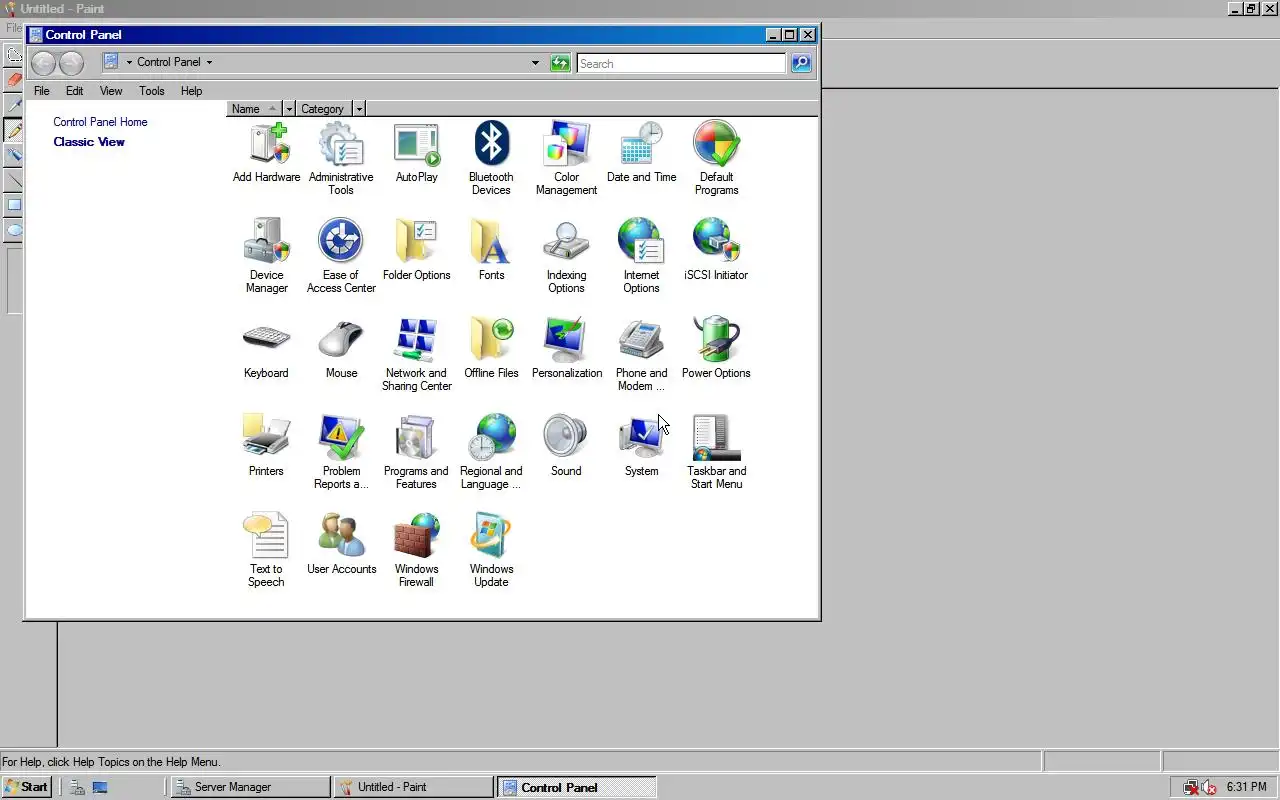Switch to Untitled - Paint taskbar button
The width and height of the screenshot is (1280, 800).
coord(413,787)
